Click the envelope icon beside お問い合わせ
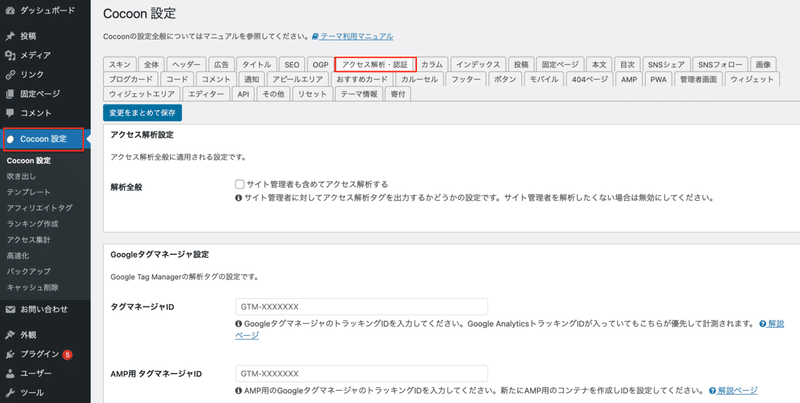The height and width of the screenshot is (403, 800). tap(10, 309)
